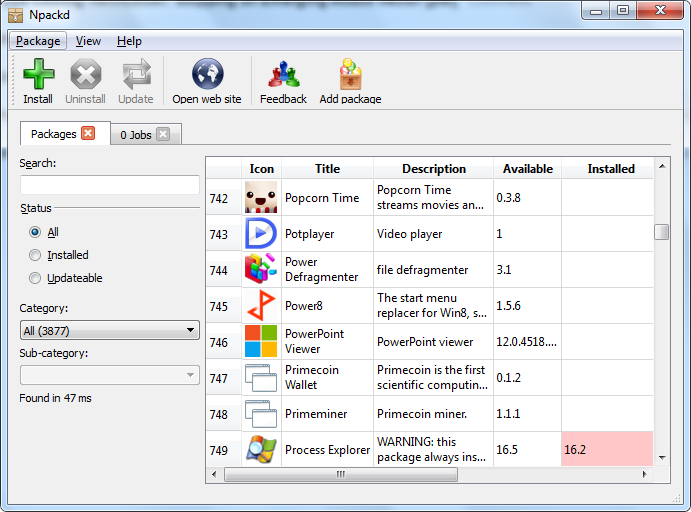Minimize the Npackd window

(596, 11)
